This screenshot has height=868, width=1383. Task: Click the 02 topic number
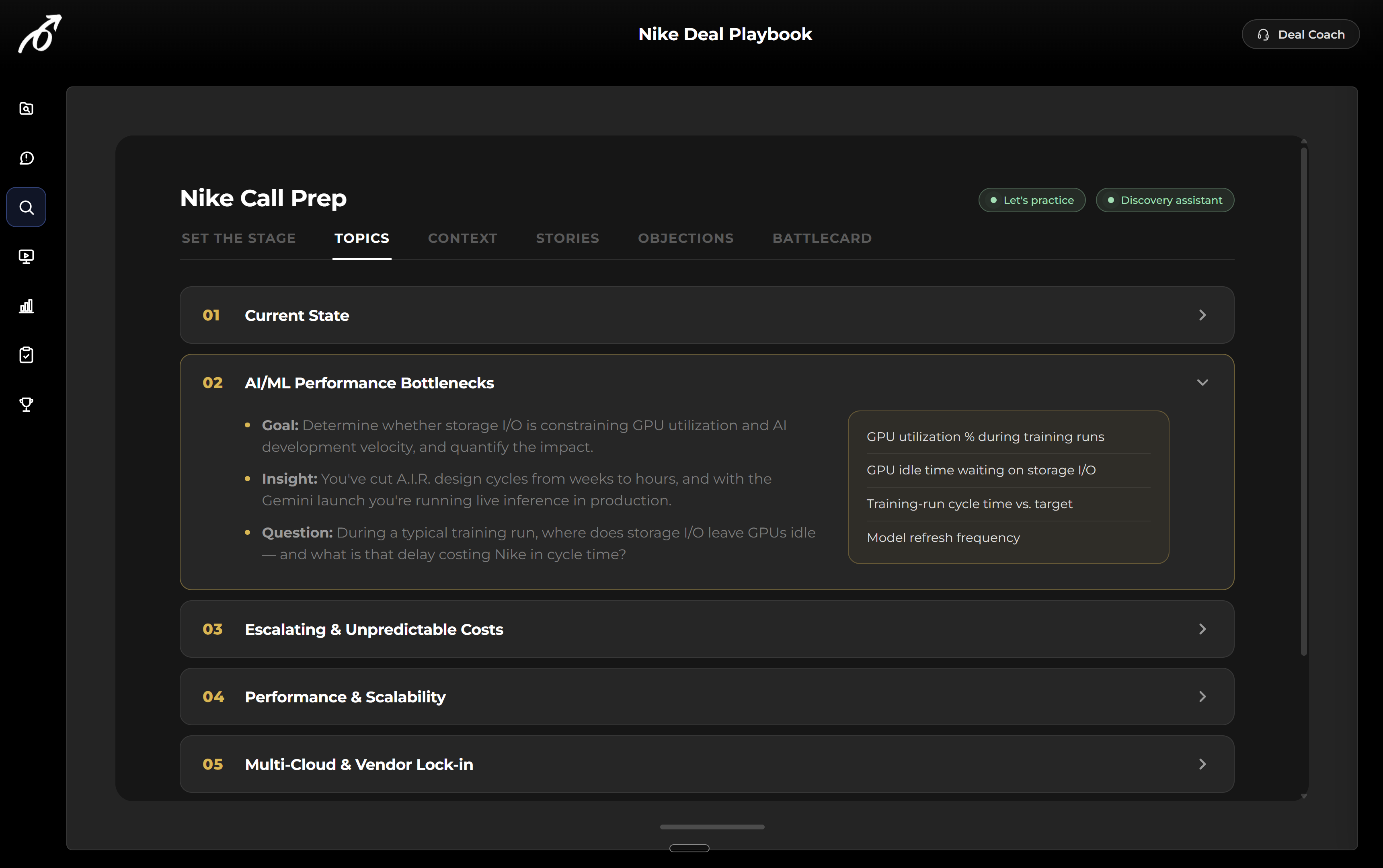tap(212, 383)
